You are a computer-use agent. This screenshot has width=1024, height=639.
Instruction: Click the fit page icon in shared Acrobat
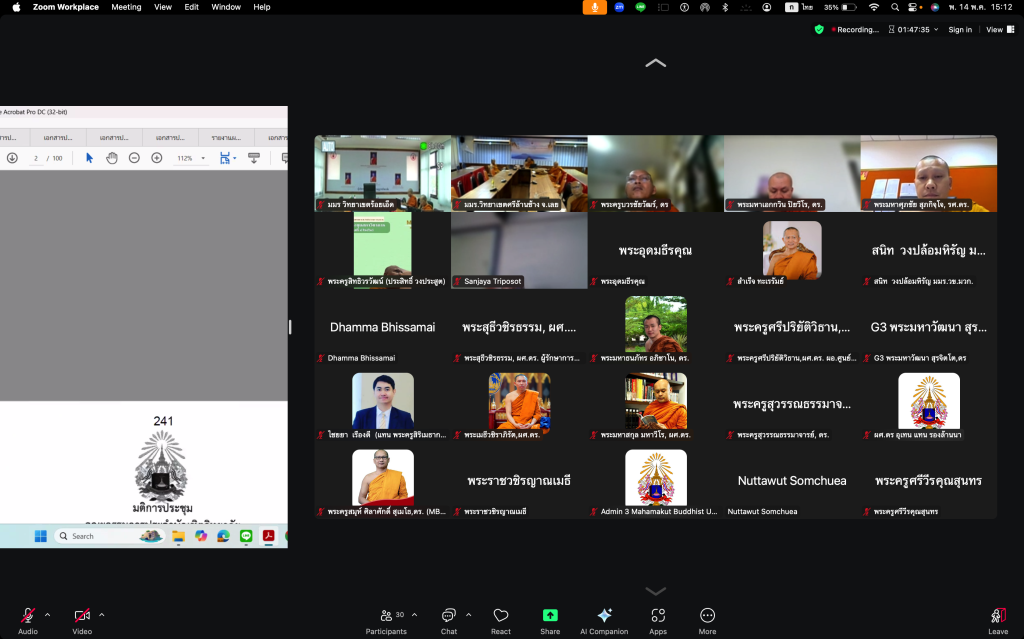click(225, 158)
